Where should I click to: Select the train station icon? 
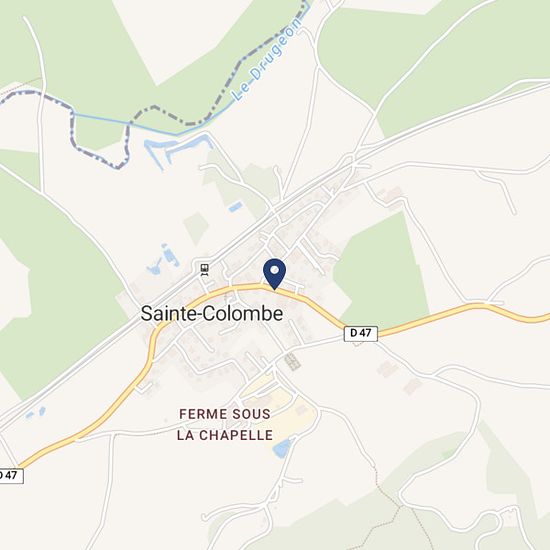[204, 270]
